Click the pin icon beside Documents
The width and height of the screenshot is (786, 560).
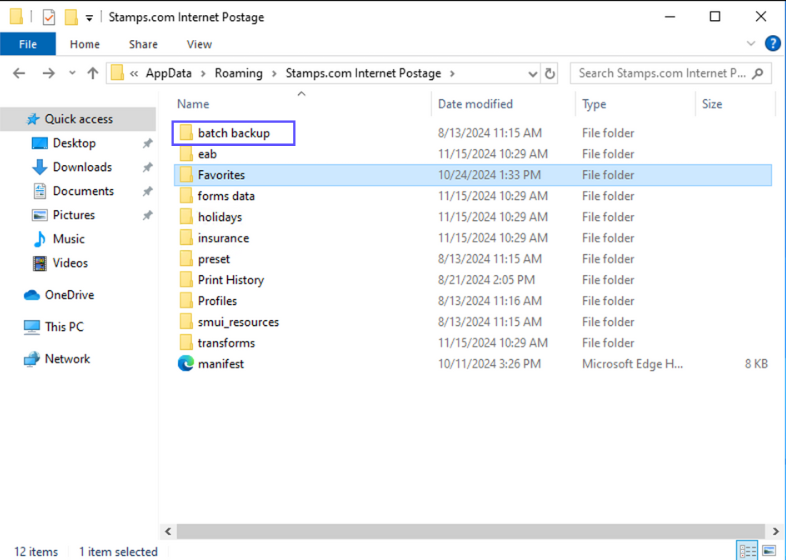pyautogui.click(x=147, y=192)
